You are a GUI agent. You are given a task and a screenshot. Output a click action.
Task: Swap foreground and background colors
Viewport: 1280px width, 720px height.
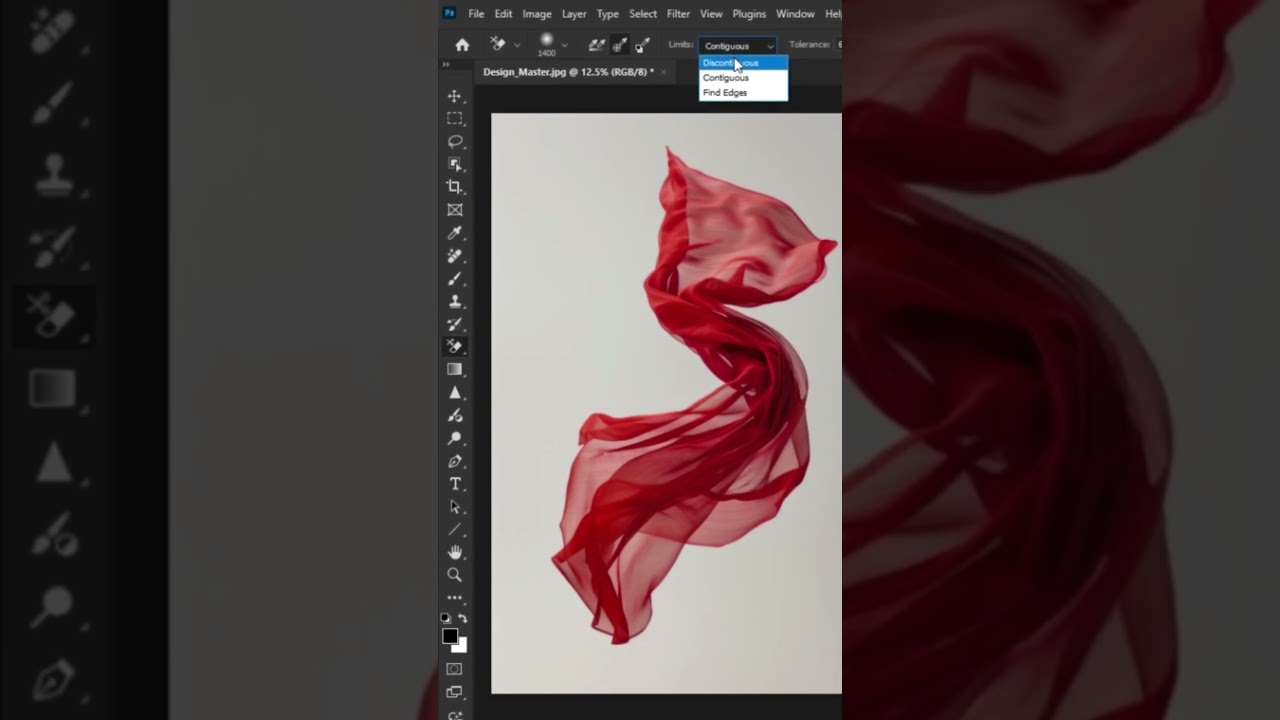(462, 619)
